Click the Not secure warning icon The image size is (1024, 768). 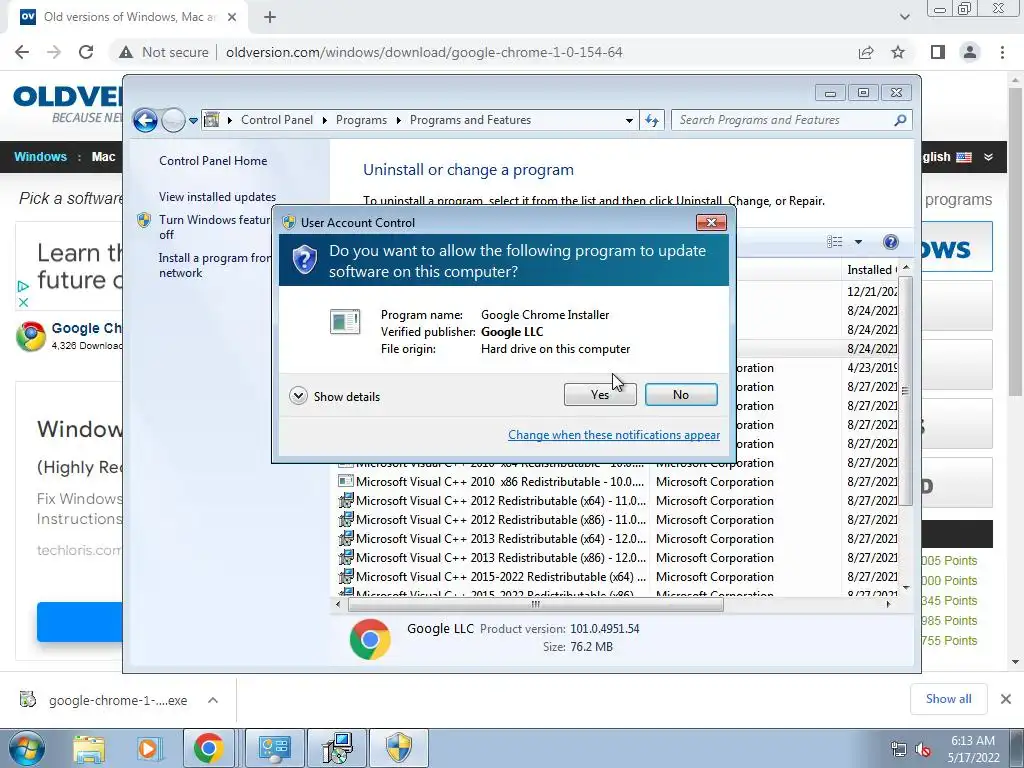125,52
